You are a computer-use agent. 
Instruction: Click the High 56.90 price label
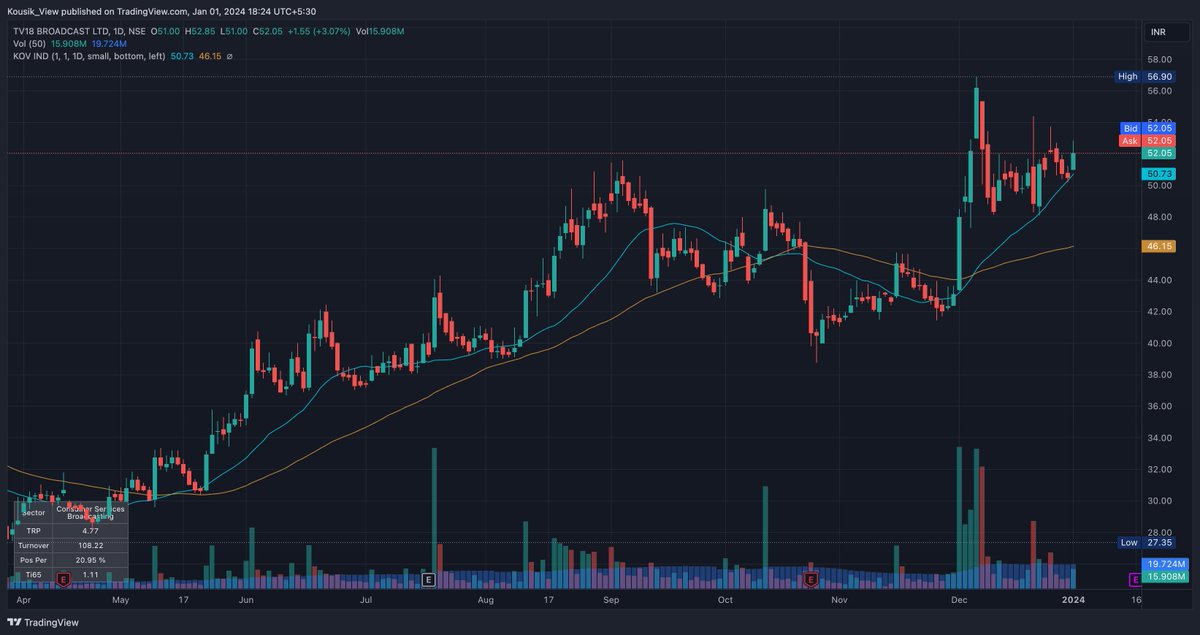(x=1145, y=76)
